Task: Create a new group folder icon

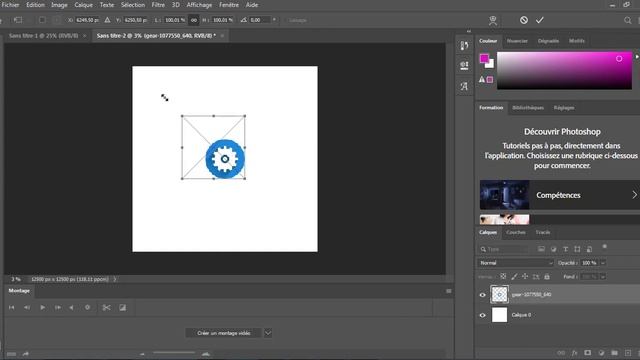Action: click(614, 353)
